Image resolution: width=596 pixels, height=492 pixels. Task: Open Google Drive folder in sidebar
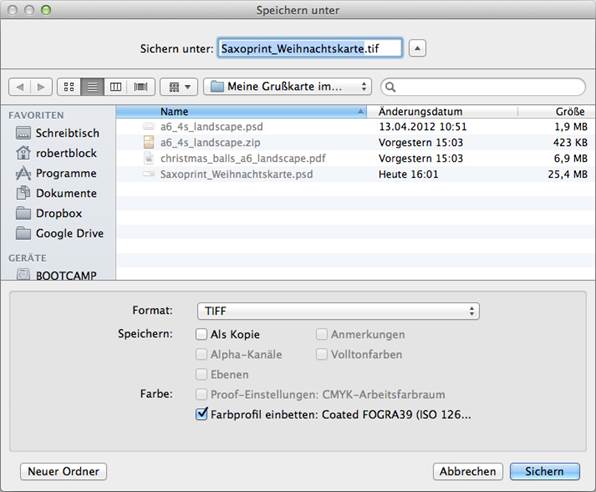point(60,233)
